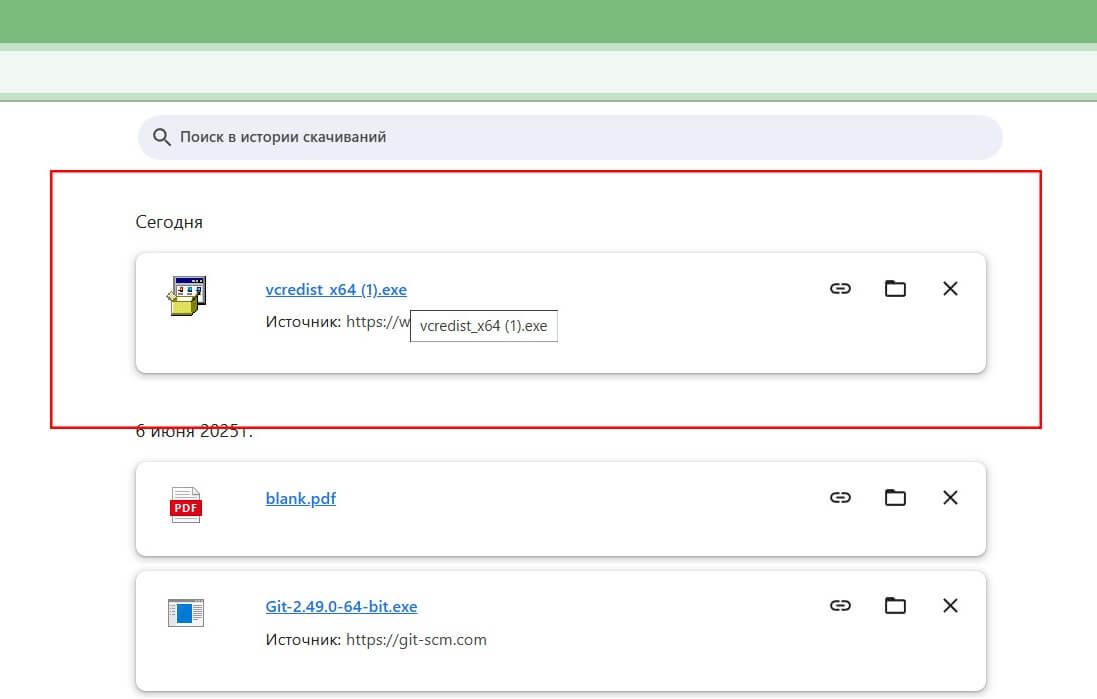Open the https://git-scm.com source link
The height and width of the screenshot is (699, 1097).
click(416, 639)
